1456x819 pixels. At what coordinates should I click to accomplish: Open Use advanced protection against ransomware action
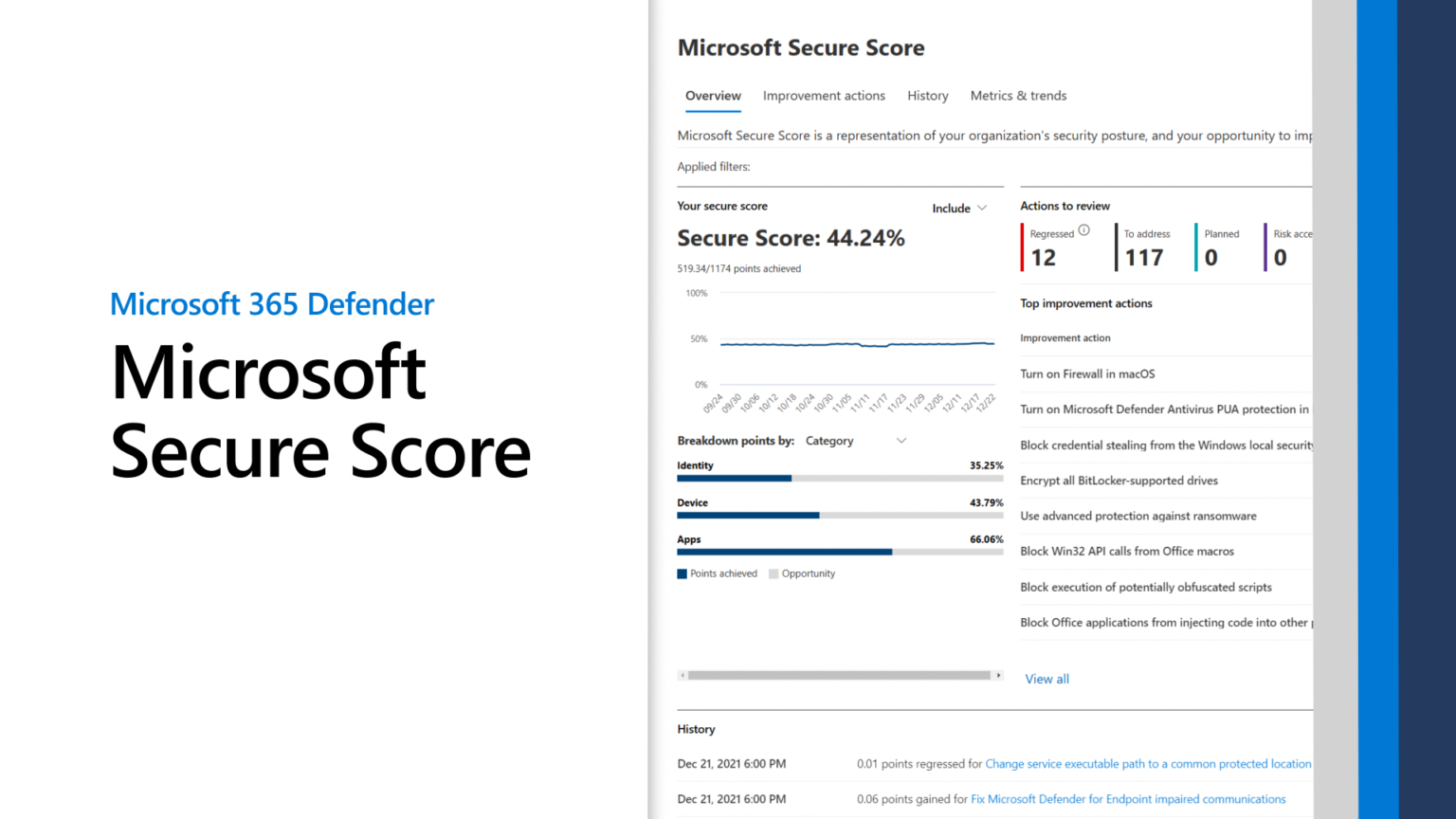click(x=1137, y=516)
